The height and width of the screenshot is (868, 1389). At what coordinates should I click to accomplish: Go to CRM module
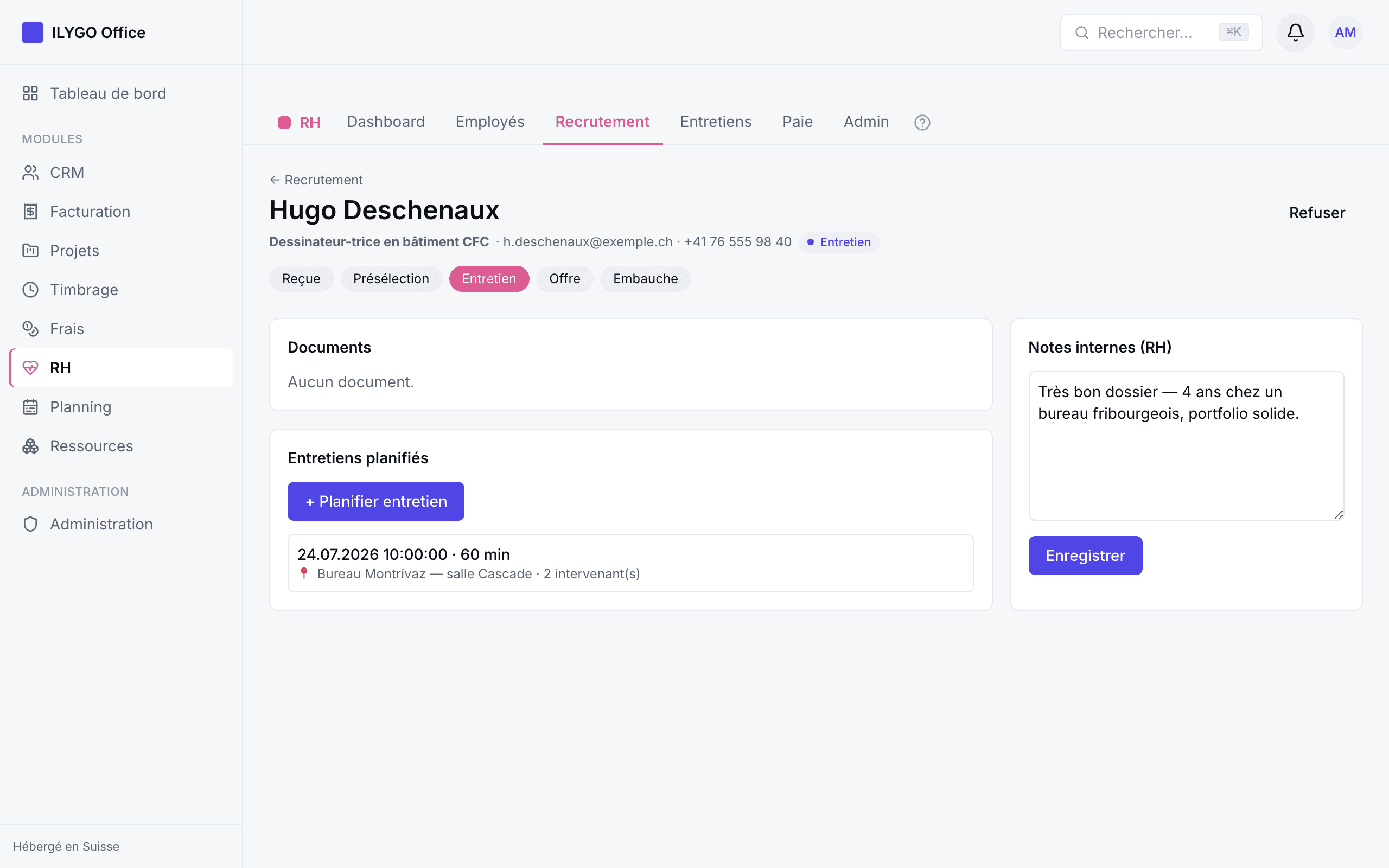(x=121, y=173)
